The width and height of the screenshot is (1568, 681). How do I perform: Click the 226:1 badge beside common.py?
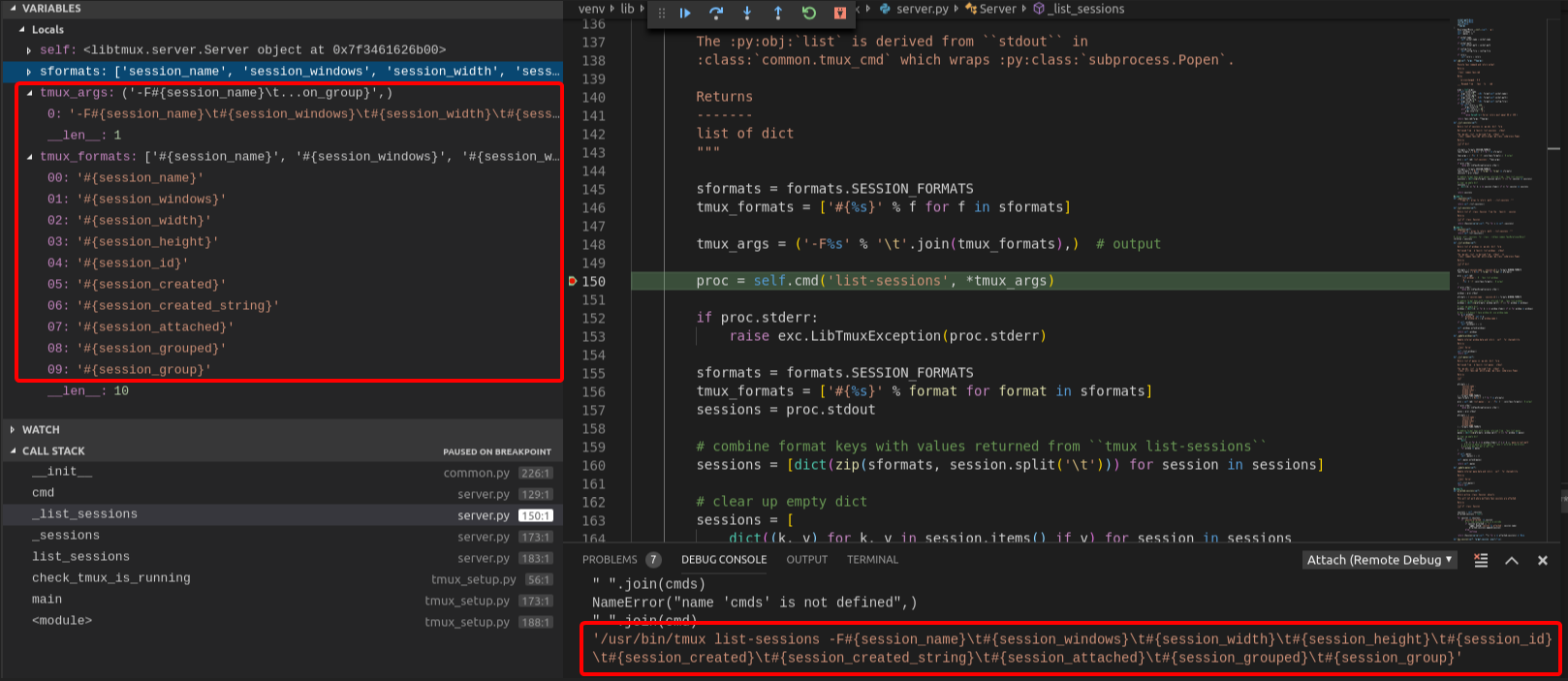click(x=536, y=473)
